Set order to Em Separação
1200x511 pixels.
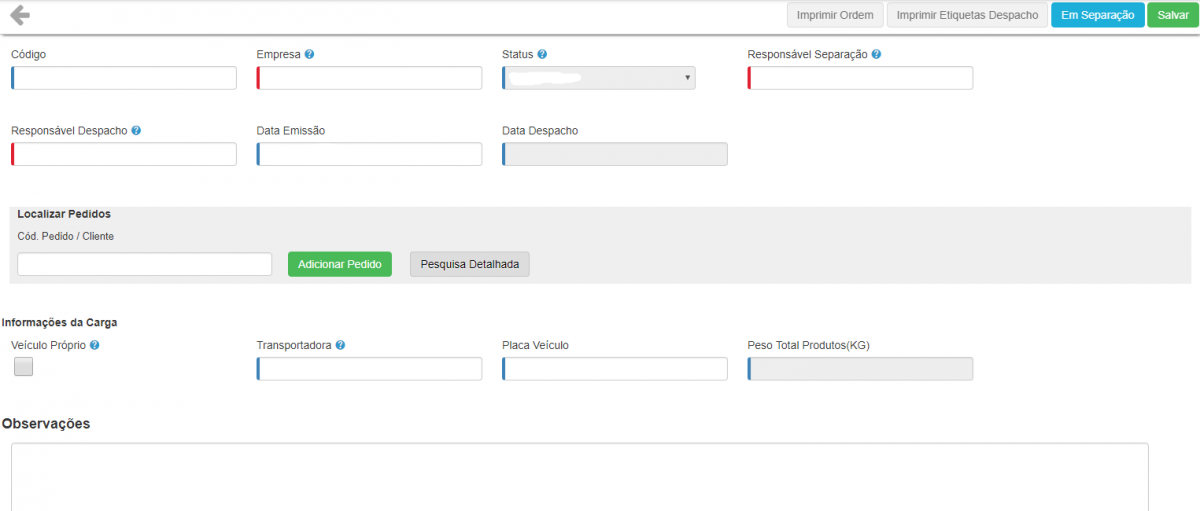tap(1097, 15)
